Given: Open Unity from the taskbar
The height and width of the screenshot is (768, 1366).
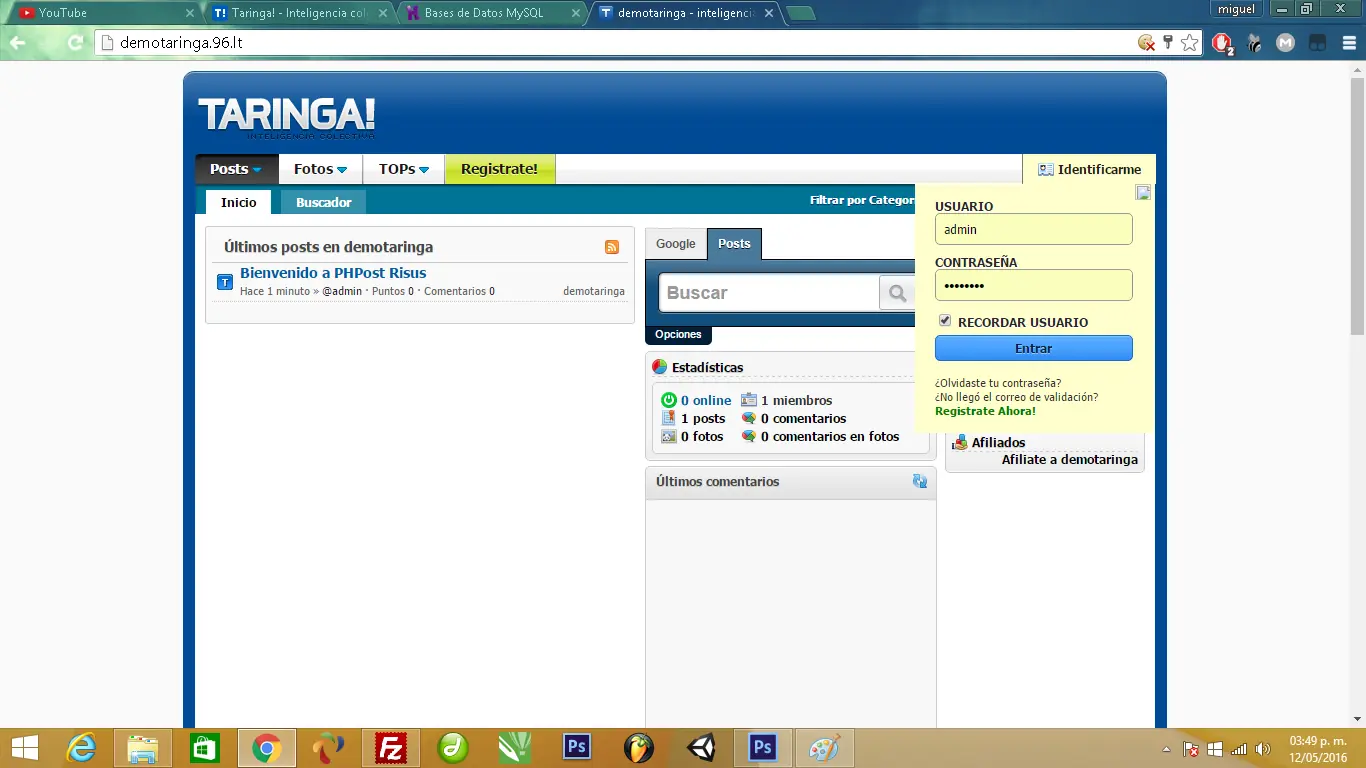Looking at the screenshot, I should coord(701,747).
